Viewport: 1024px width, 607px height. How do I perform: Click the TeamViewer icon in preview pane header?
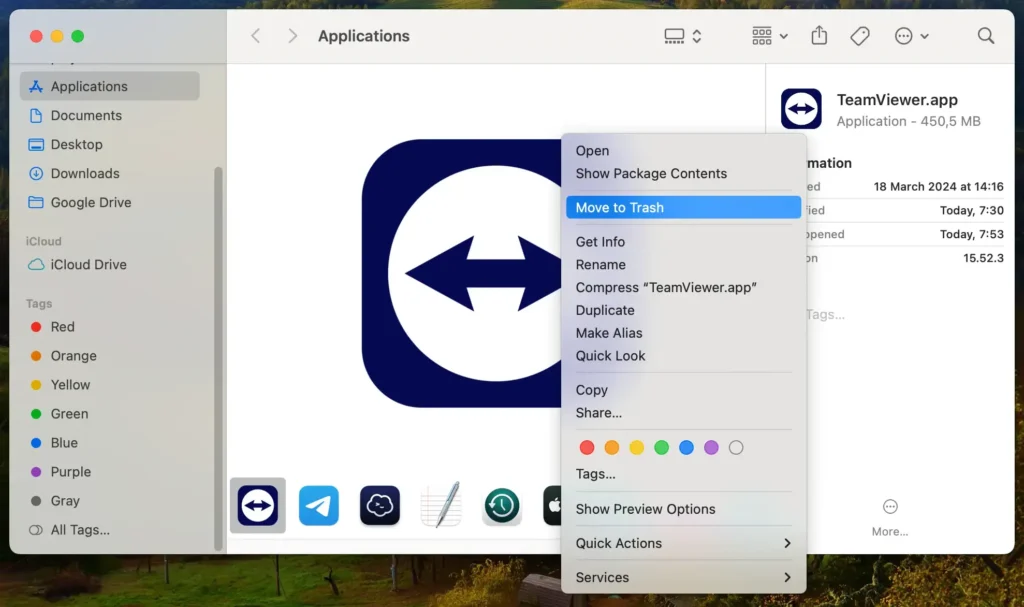click(x=801, y=108)
